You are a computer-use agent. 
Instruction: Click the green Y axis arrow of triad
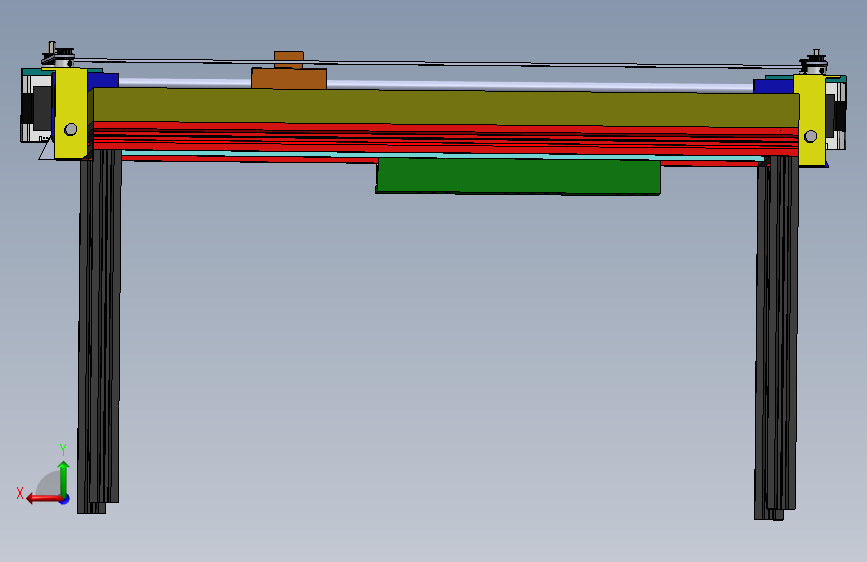[64, 478]
